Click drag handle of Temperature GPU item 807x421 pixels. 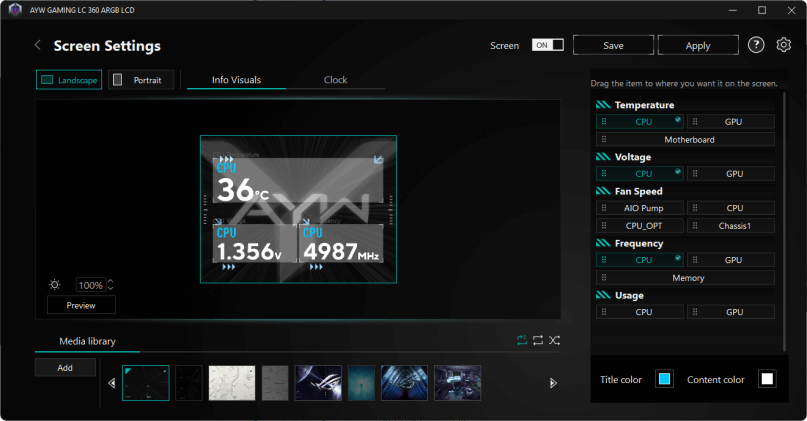pos(695,121)
